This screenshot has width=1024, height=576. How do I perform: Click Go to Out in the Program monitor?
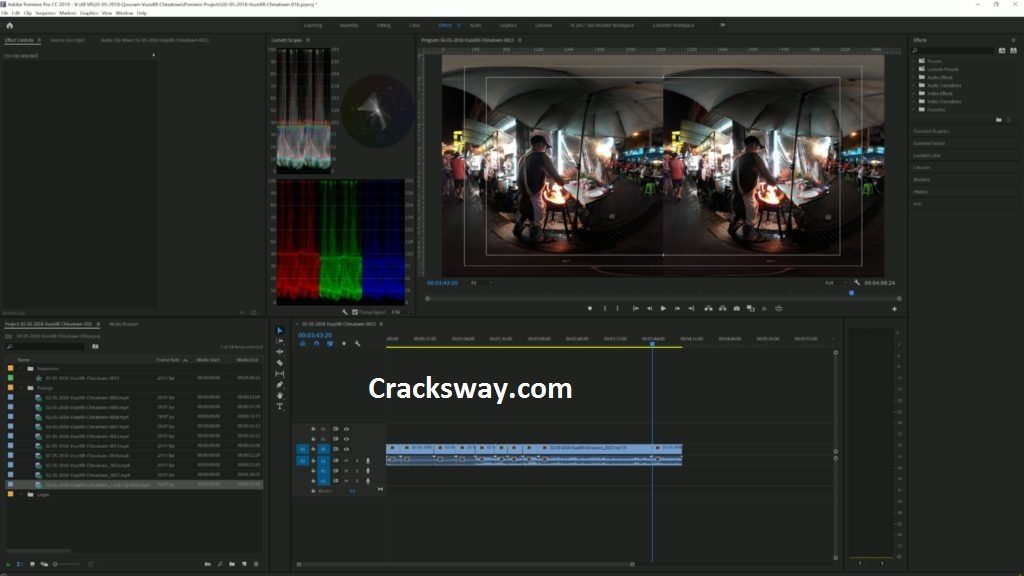coord(691,308)
